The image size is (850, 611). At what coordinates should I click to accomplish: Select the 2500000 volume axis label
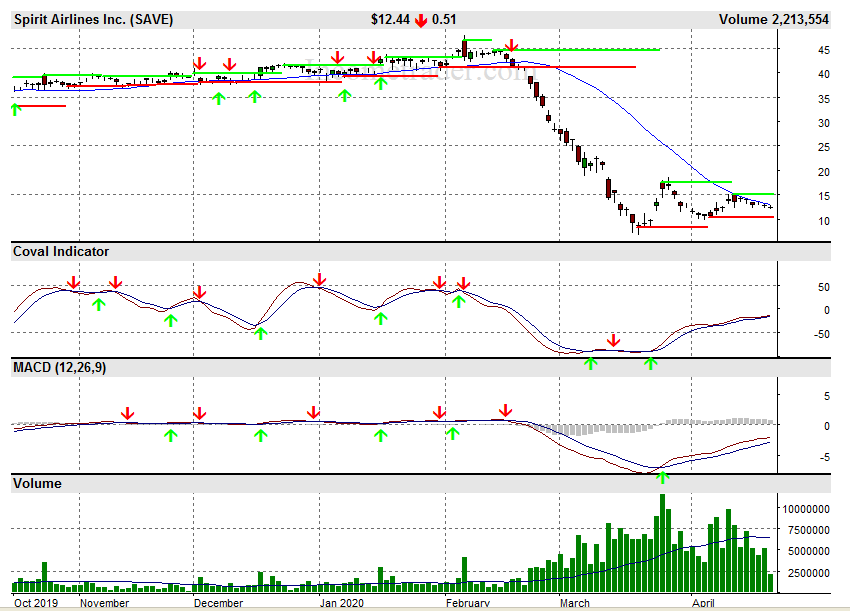click(808, 573)
